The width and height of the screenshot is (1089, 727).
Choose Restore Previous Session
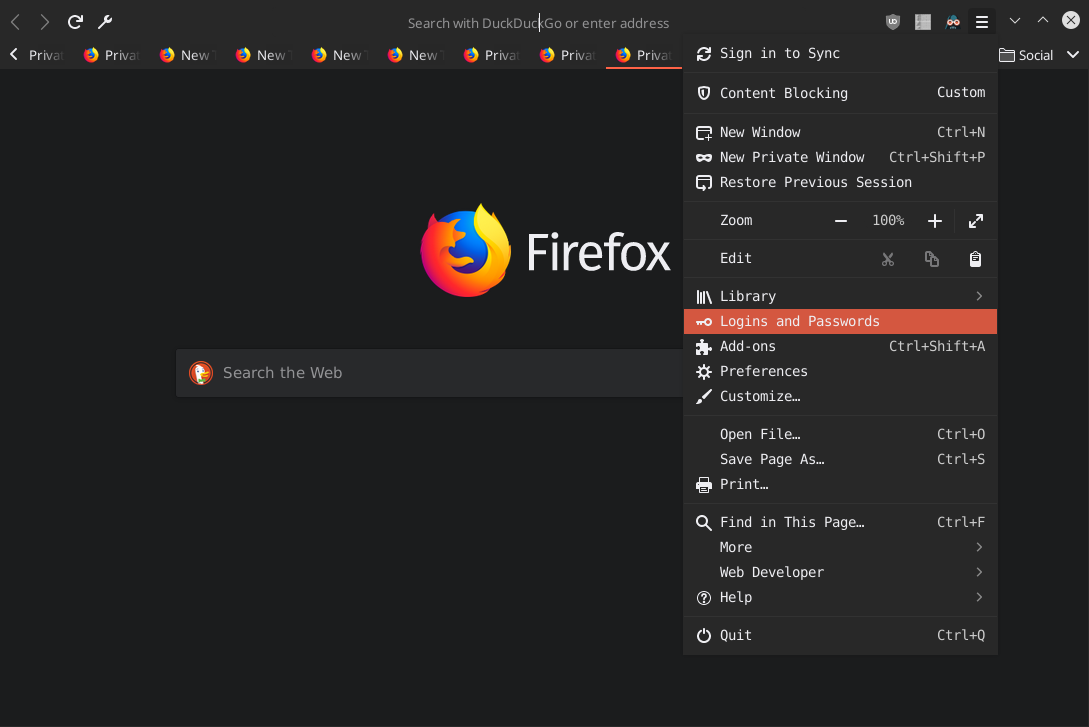tap(840, 182)
